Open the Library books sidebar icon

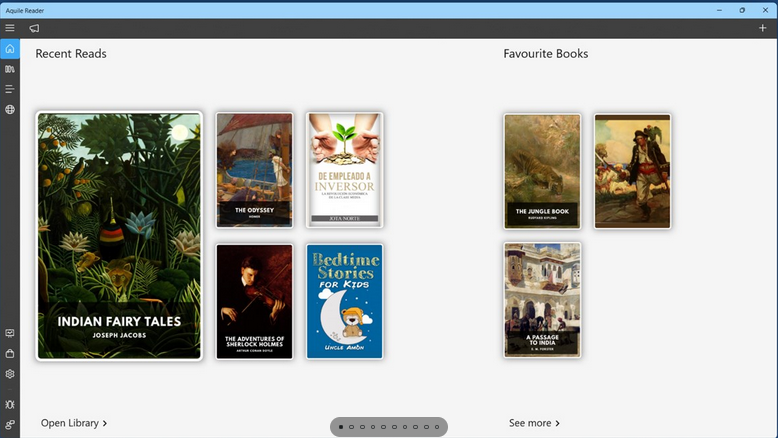pos(10,69)
